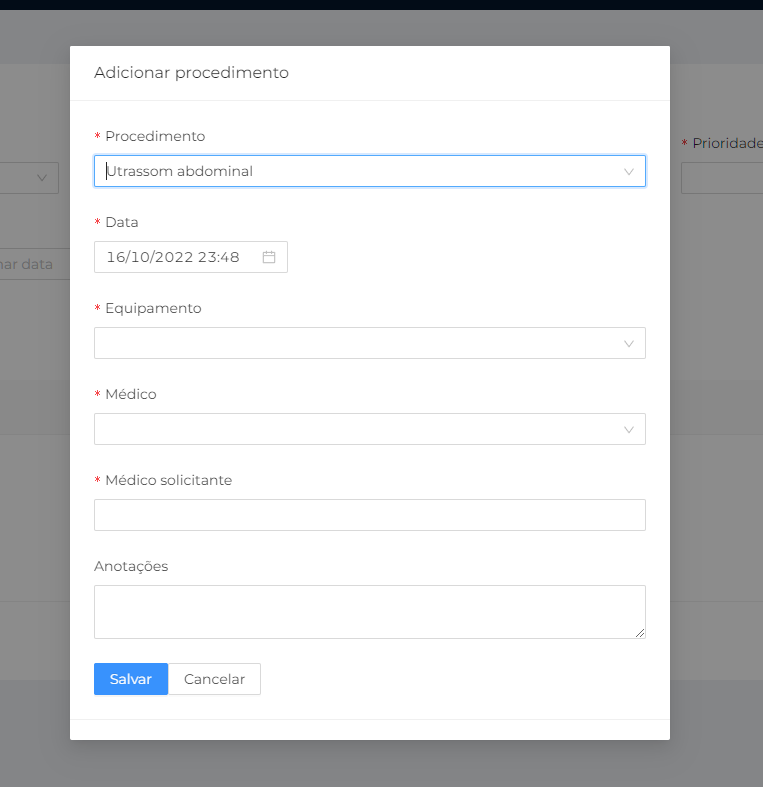
Task: Click the Médico solicitante label
Action: coord(168,480)
